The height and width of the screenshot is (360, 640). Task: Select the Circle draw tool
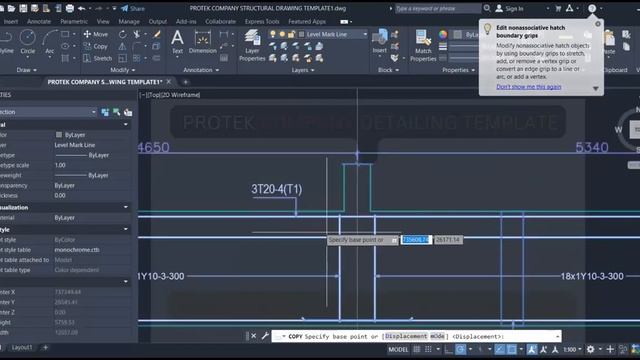pos(27,42)
